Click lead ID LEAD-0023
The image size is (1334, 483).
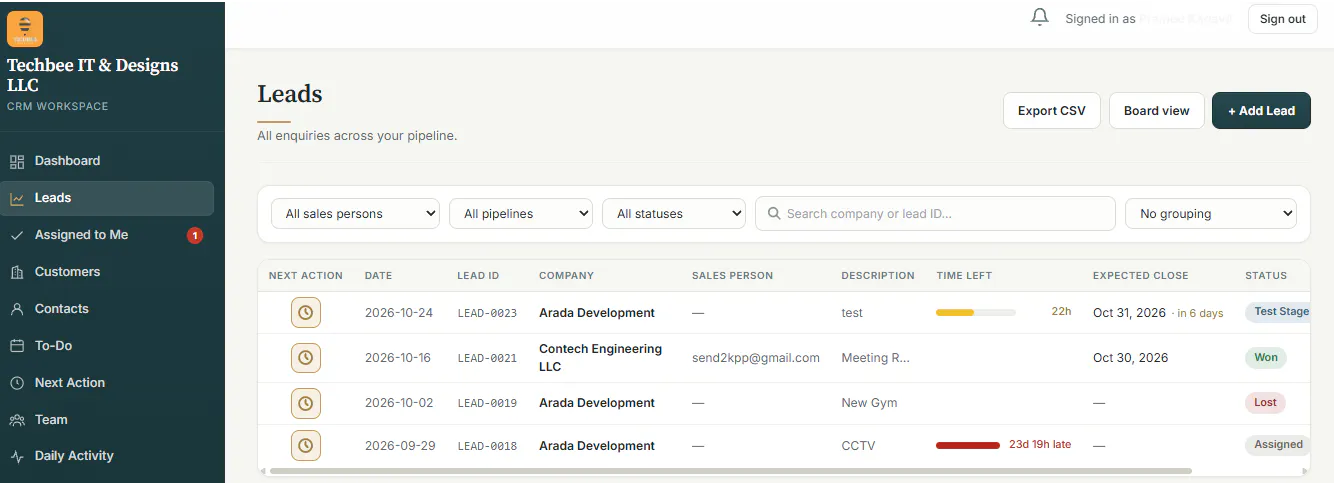tap(487, 314)
